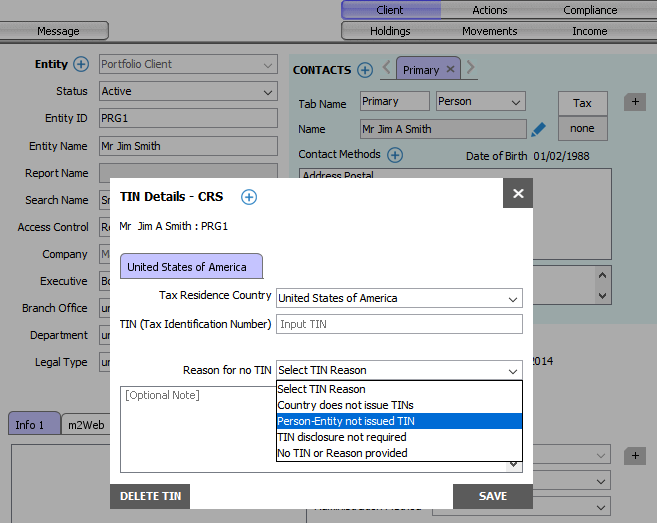Click the plus icon beside Contact Methods
The image size is (657, 523).
tap(395, 155)
